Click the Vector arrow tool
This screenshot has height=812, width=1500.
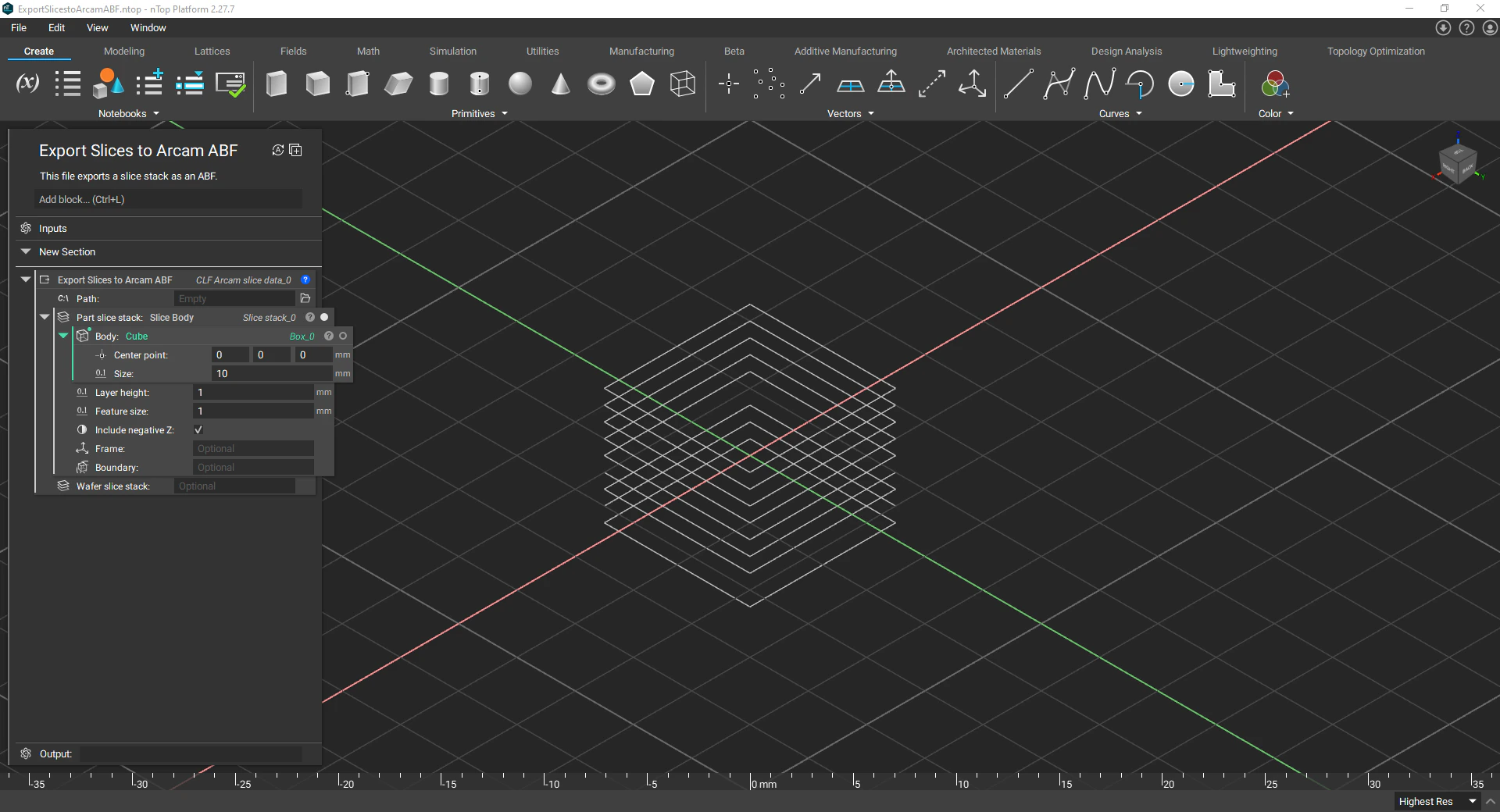(x=810, y=84)
